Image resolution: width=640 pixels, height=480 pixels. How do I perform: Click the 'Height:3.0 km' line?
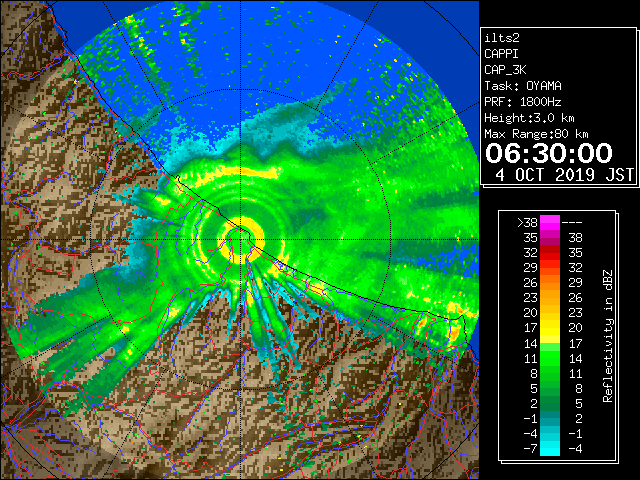(529, 118)
